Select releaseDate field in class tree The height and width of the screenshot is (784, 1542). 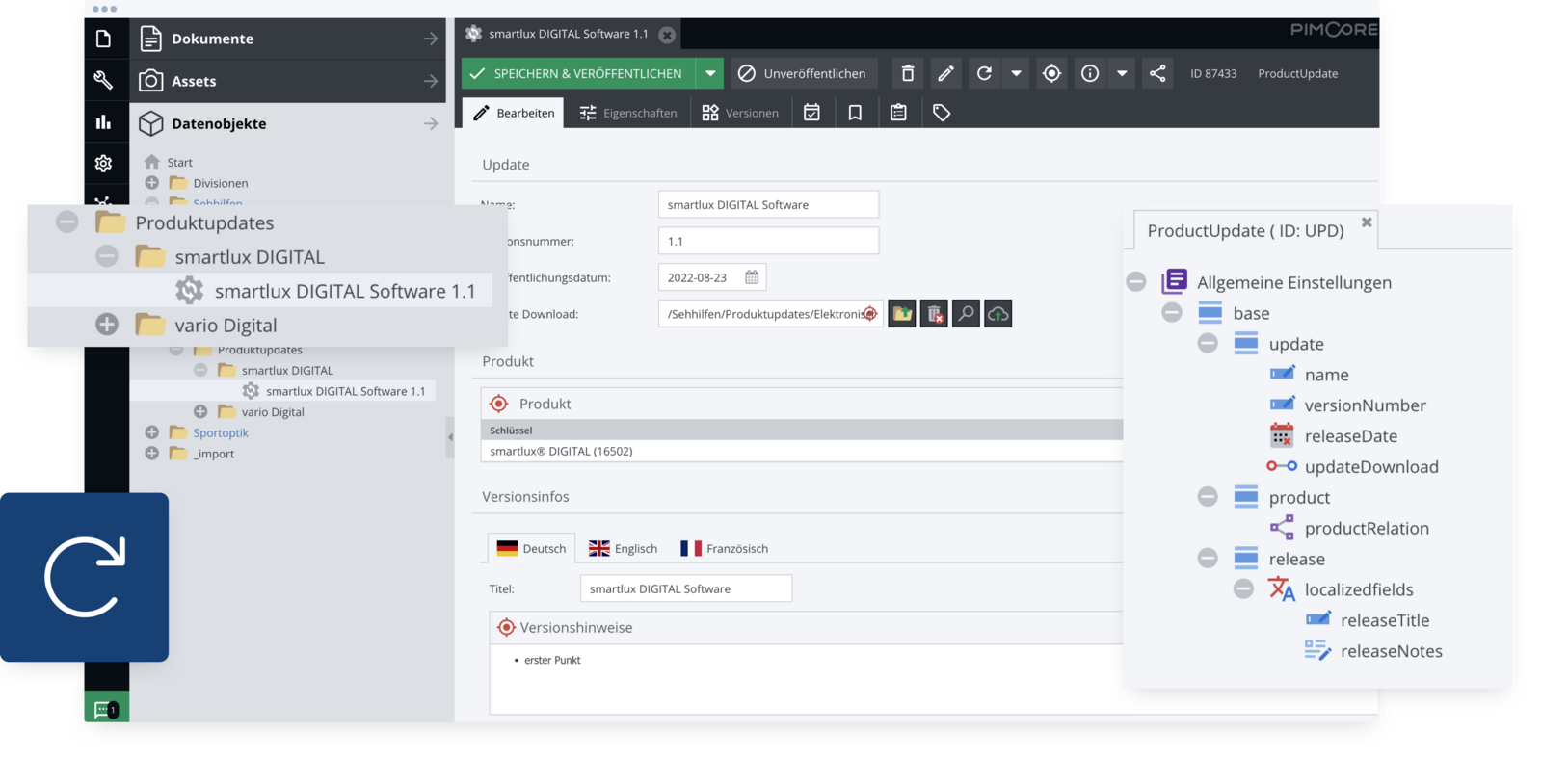pos(1350,436)
